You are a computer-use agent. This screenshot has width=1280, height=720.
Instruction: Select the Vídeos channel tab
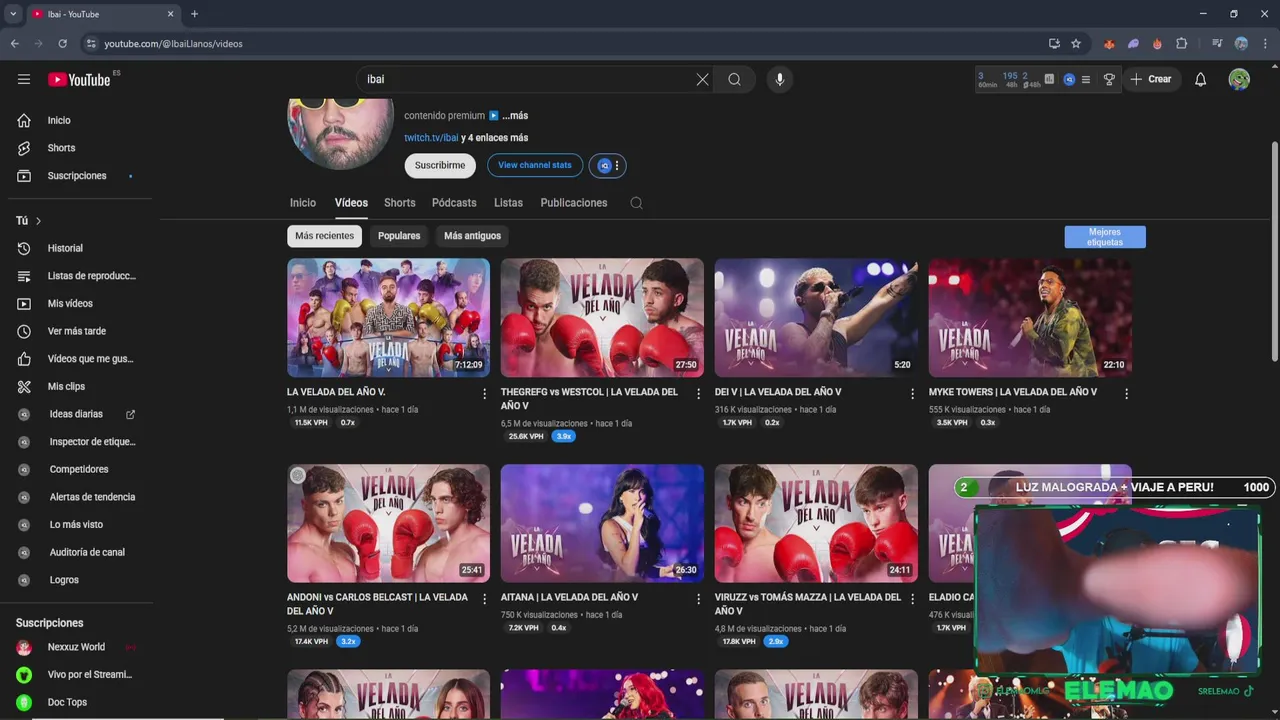coord(351,203)
